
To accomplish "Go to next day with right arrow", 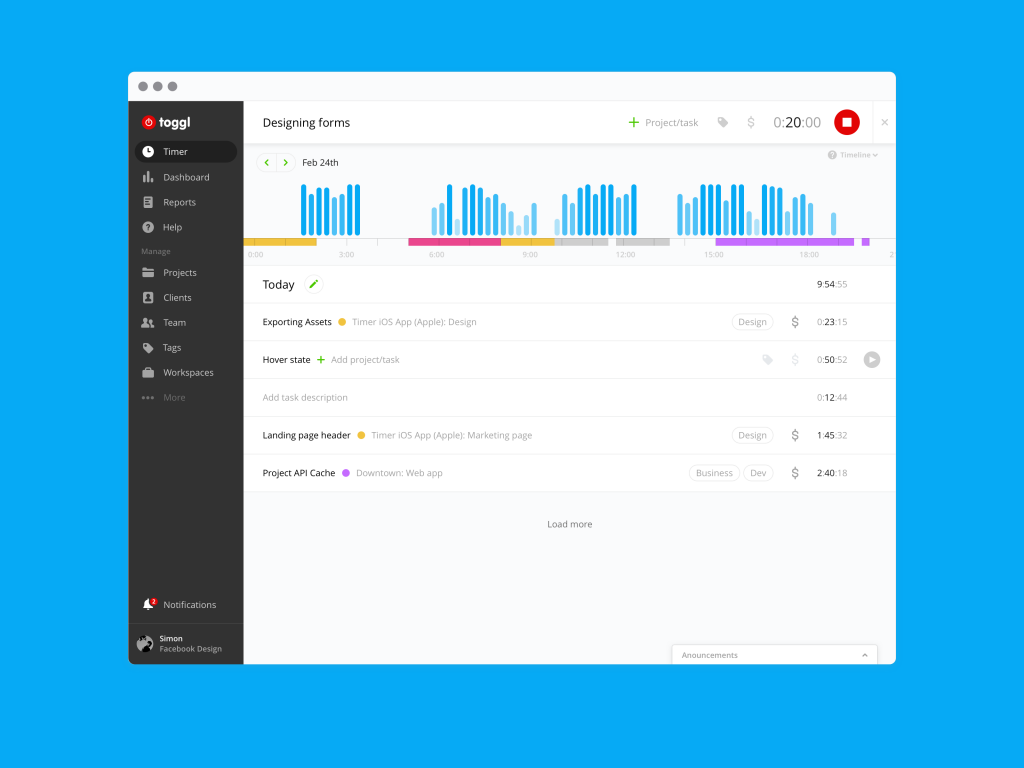I will (x=285, y=162).
